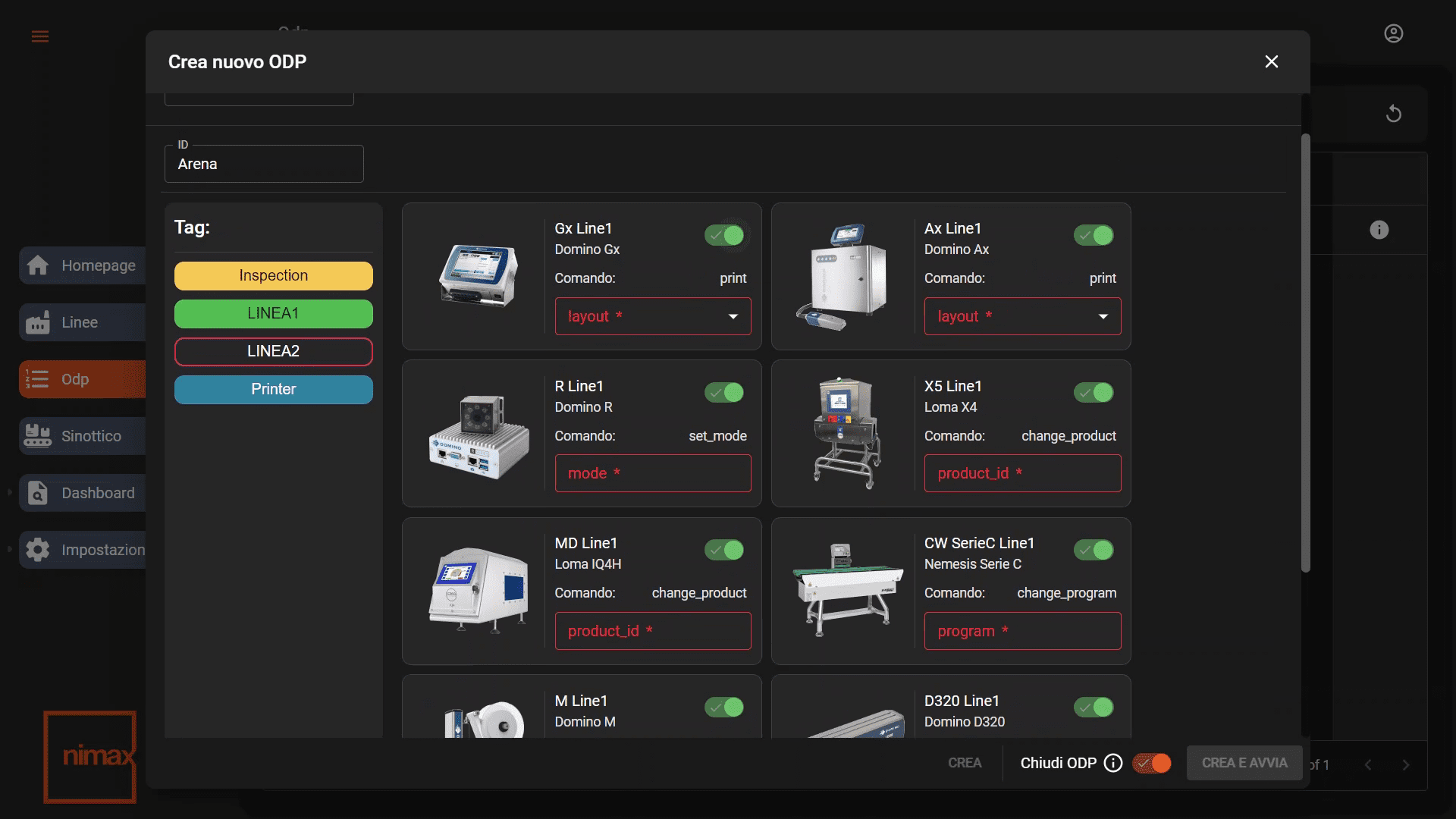Click the Sinottico conveyor icon
This screenshot has width=1456, height=819.
coord(38,436)
